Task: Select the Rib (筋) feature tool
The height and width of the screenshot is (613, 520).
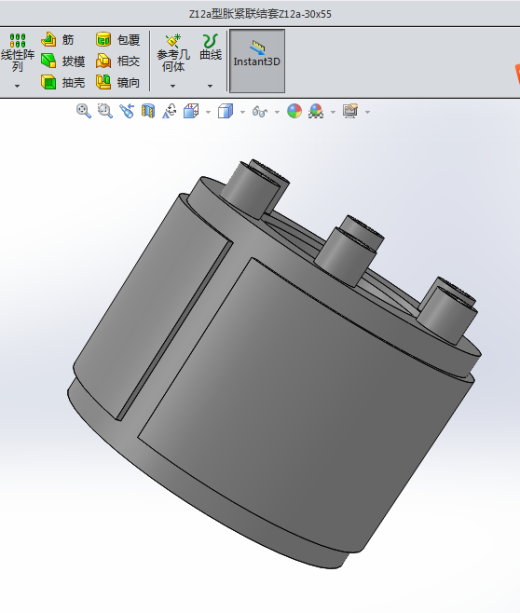Action: [57, 39]
